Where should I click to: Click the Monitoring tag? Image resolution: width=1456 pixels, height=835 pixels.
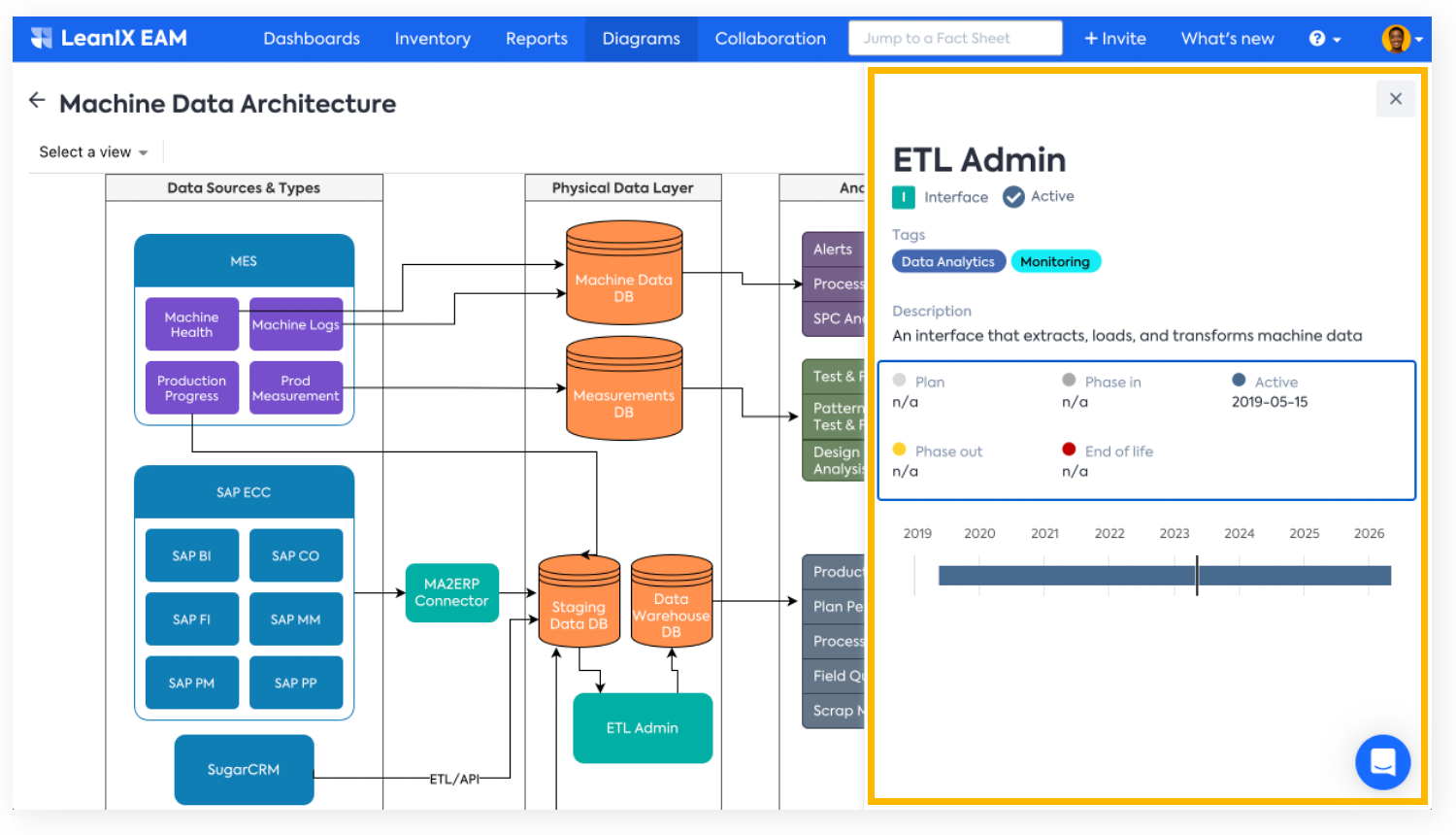pos(1055,261)
